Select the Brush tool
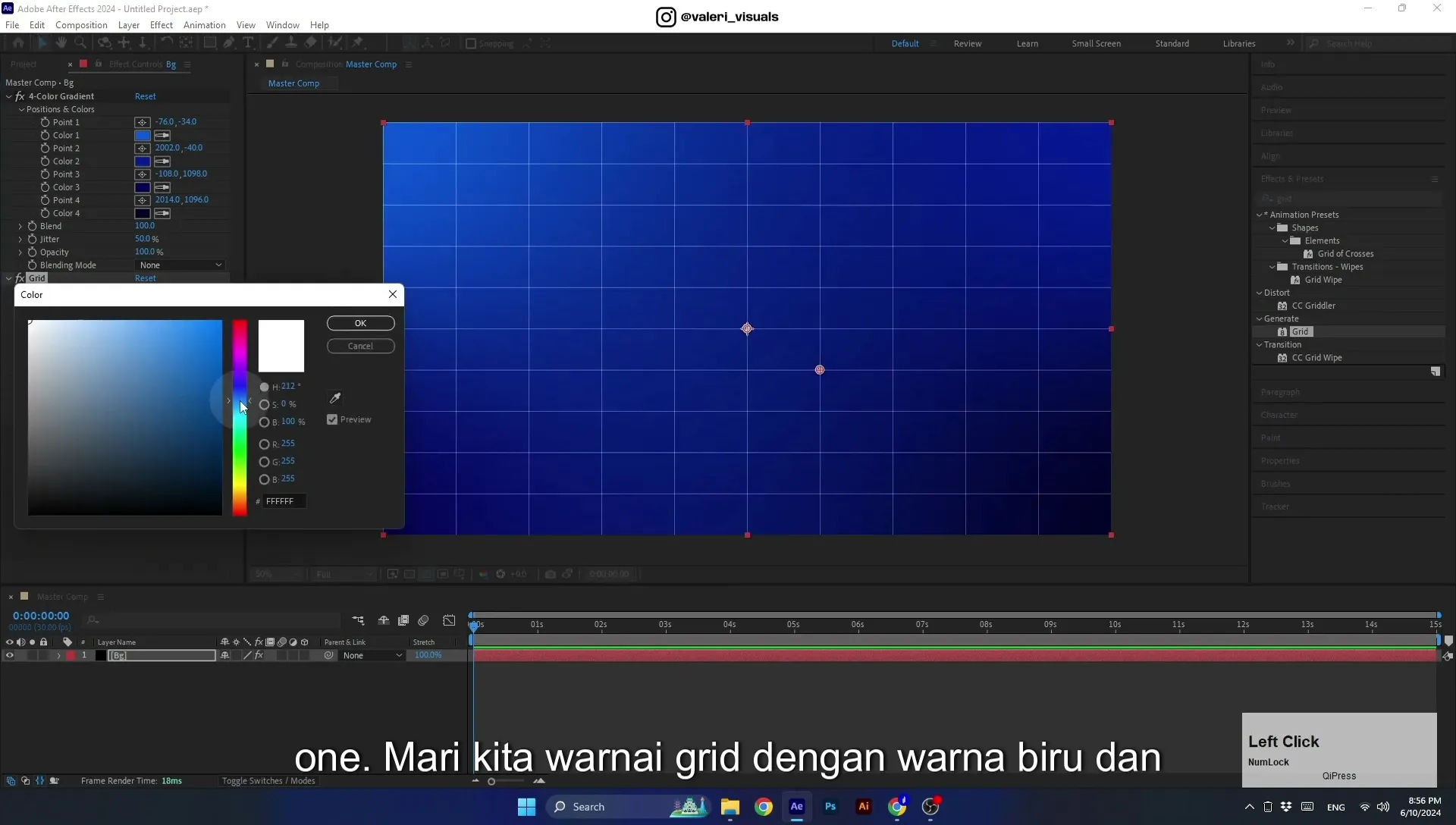Viewport: 1456px width, 825px height. 272,43
